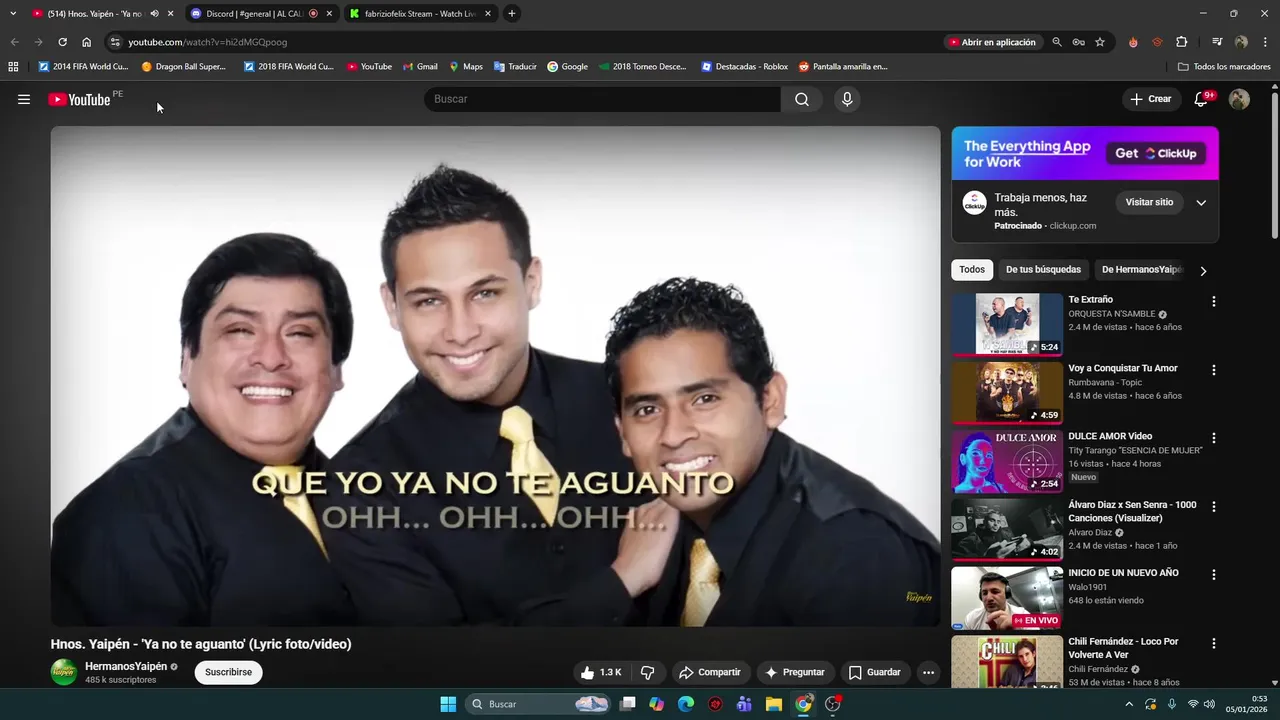This screenshot has width=1280, height=720.
Task: Save the video with Guardar
Action: click(x=875, y=672)
